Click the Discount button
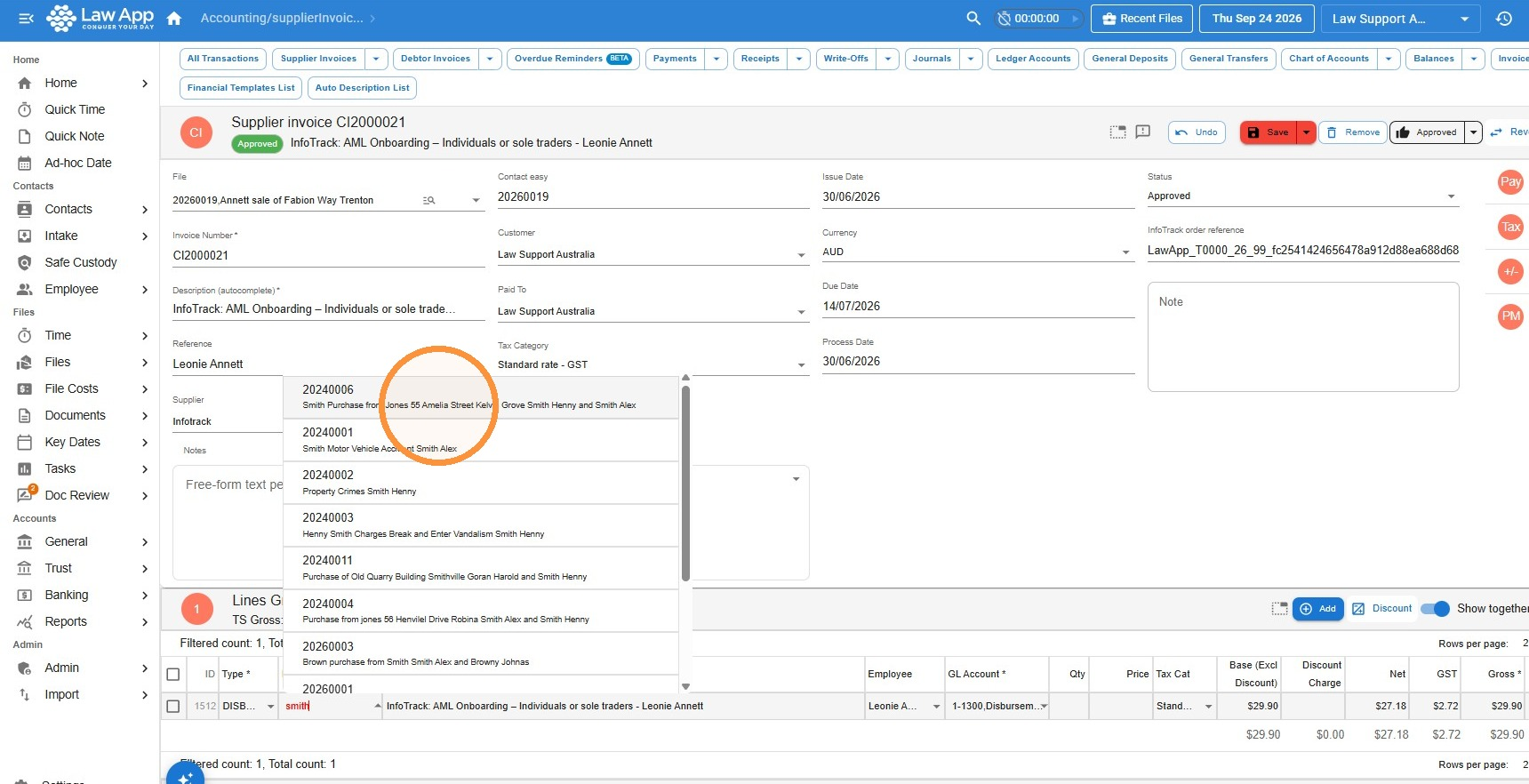 1382,609
